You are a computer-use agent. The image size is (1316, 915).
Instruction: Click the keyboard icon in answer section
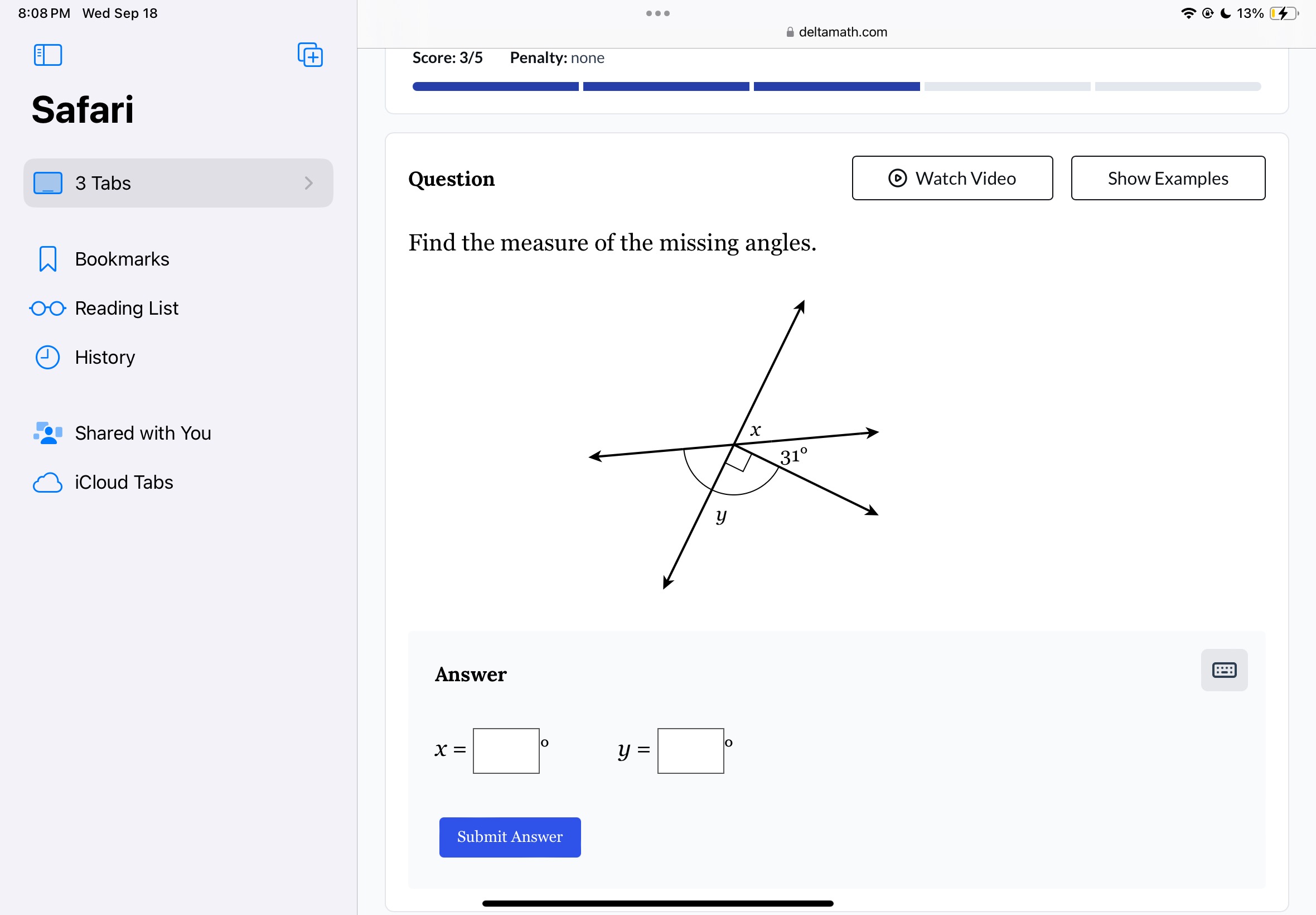1224,670
